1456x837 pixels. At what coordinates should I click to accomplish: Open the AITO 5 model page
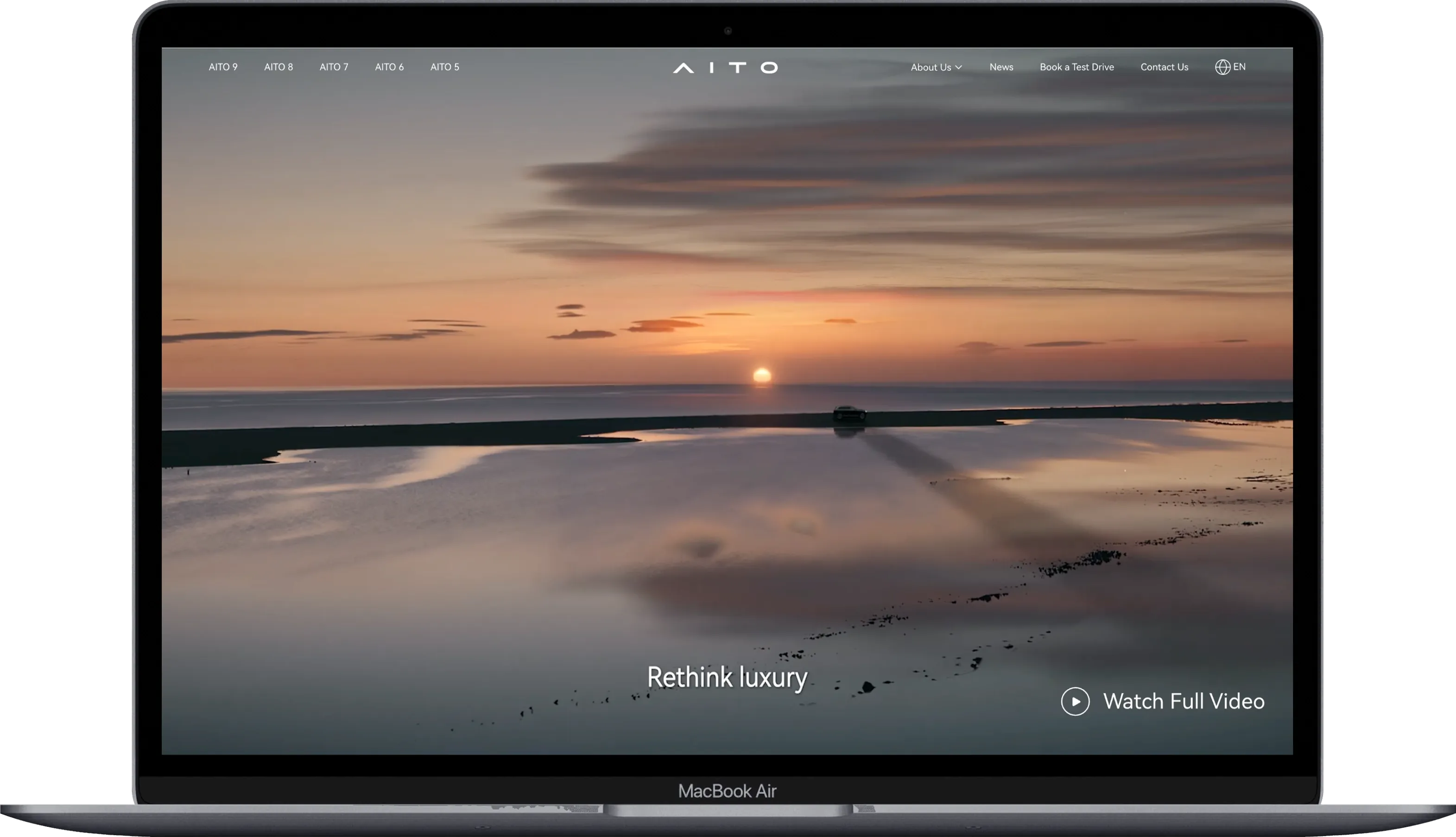point(445,67)
